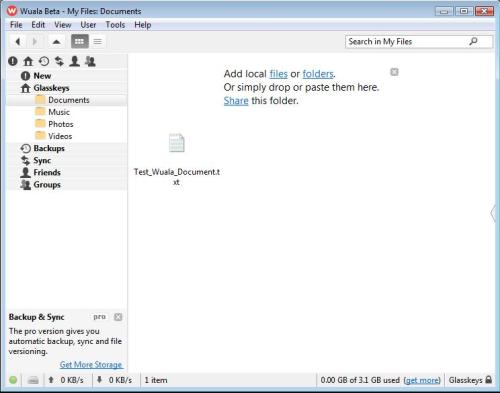Viewport: 500px width, 393px height.
Task: Expand the right side panel arrow
Action: coord(493,213)
